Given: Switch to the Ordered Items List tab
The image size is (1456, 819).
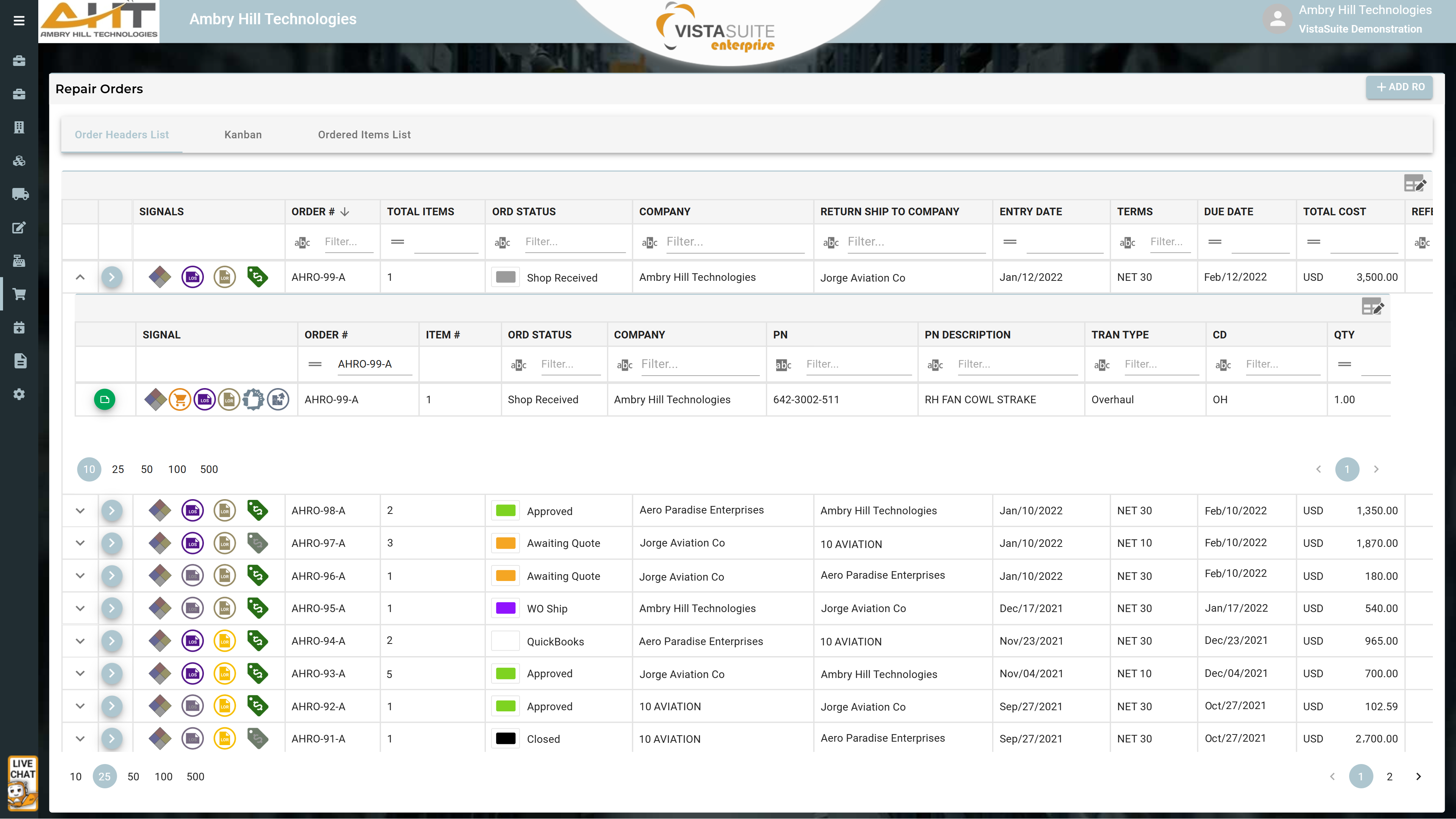Looking at the screenshot, I should 364,135.
